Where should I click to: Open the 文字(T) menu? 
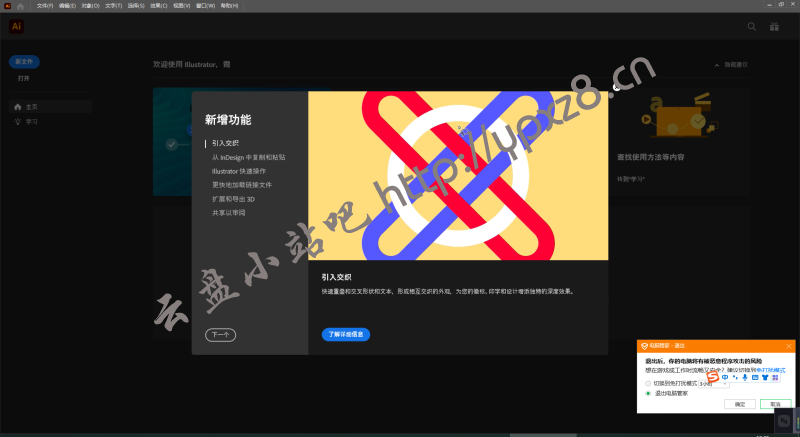[113, 6]
